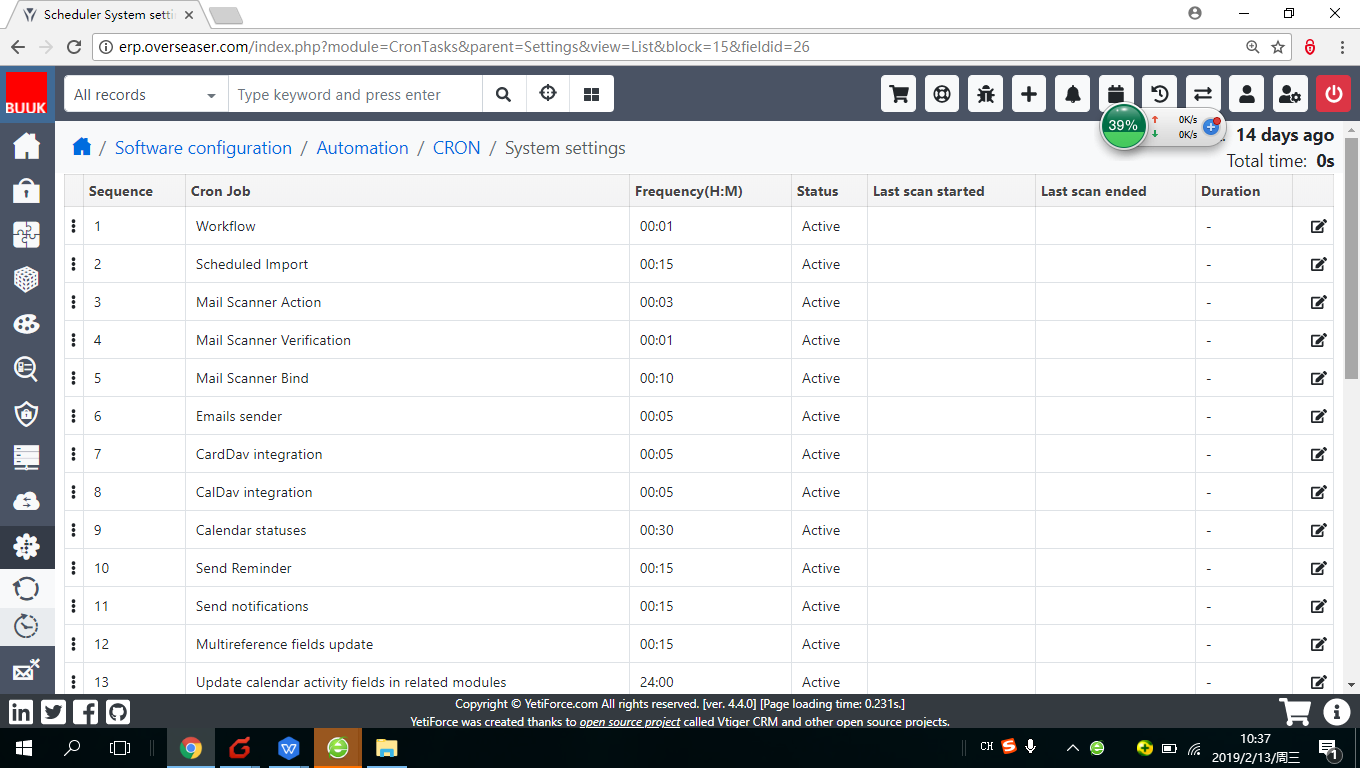The image size is (1360, 768).
Task: Open the sidebar home icon
Action: [27, 147]
